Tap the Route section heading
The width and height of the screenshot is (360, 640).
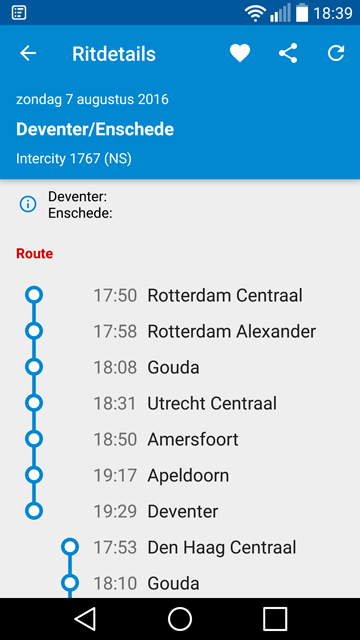pyautogui.click(x=35, y=254)
